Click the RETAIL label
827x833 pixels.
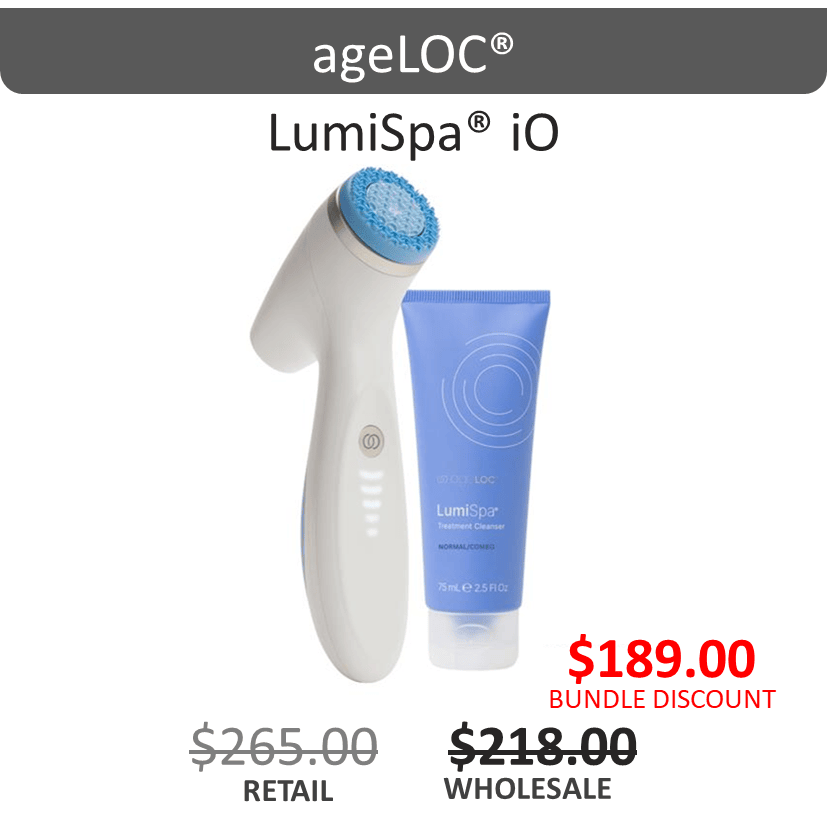click(288, 790)
